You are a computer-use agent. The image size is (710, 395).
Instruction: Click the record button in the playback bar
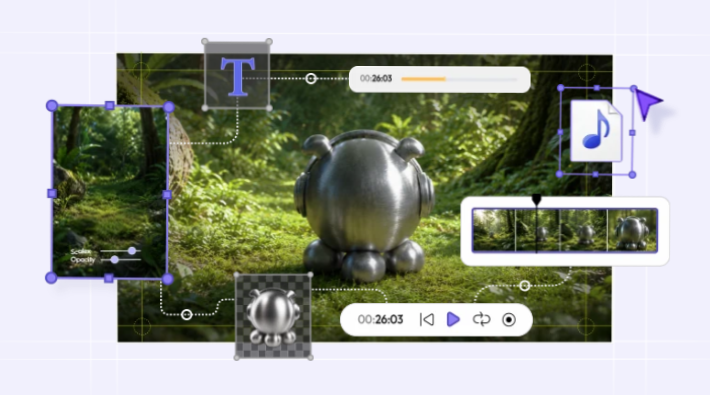pos(509,319)
